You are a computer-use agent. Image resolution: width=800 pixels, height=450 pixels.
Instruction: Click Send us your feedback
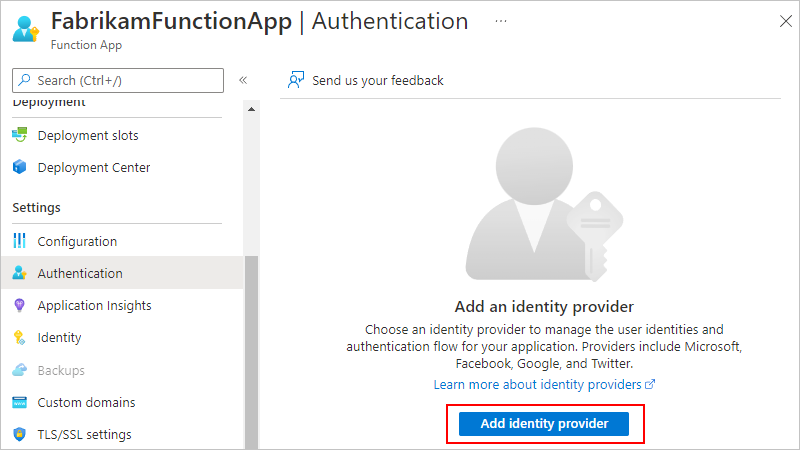click(377, 80)
